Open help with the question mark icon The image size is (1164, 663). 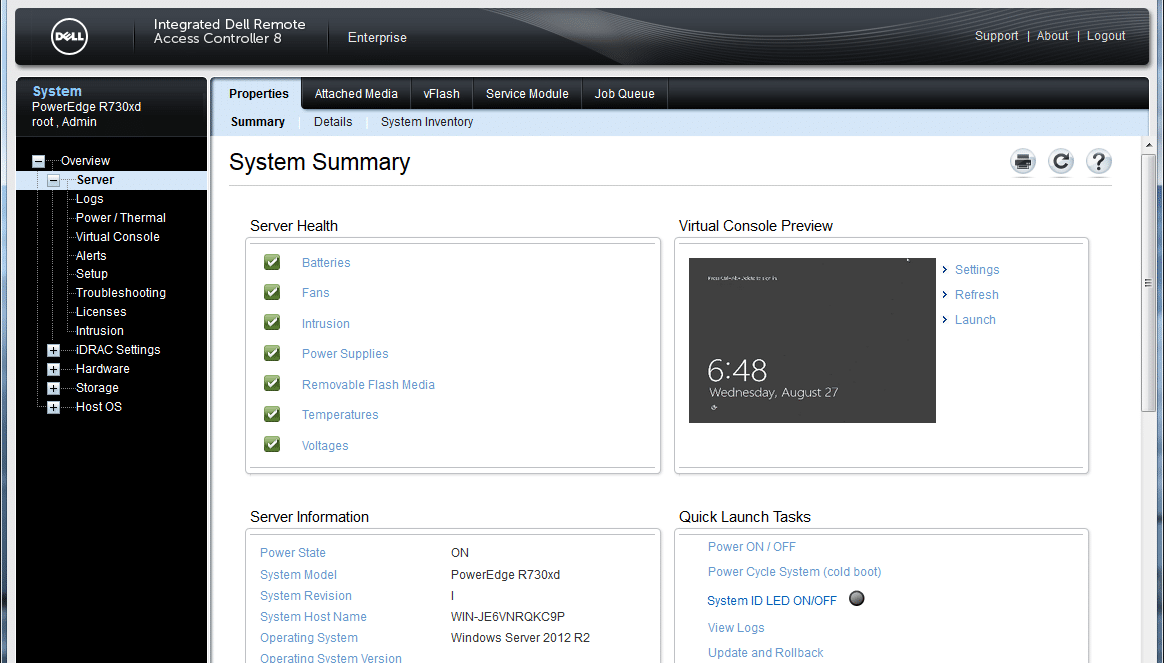1099,162
